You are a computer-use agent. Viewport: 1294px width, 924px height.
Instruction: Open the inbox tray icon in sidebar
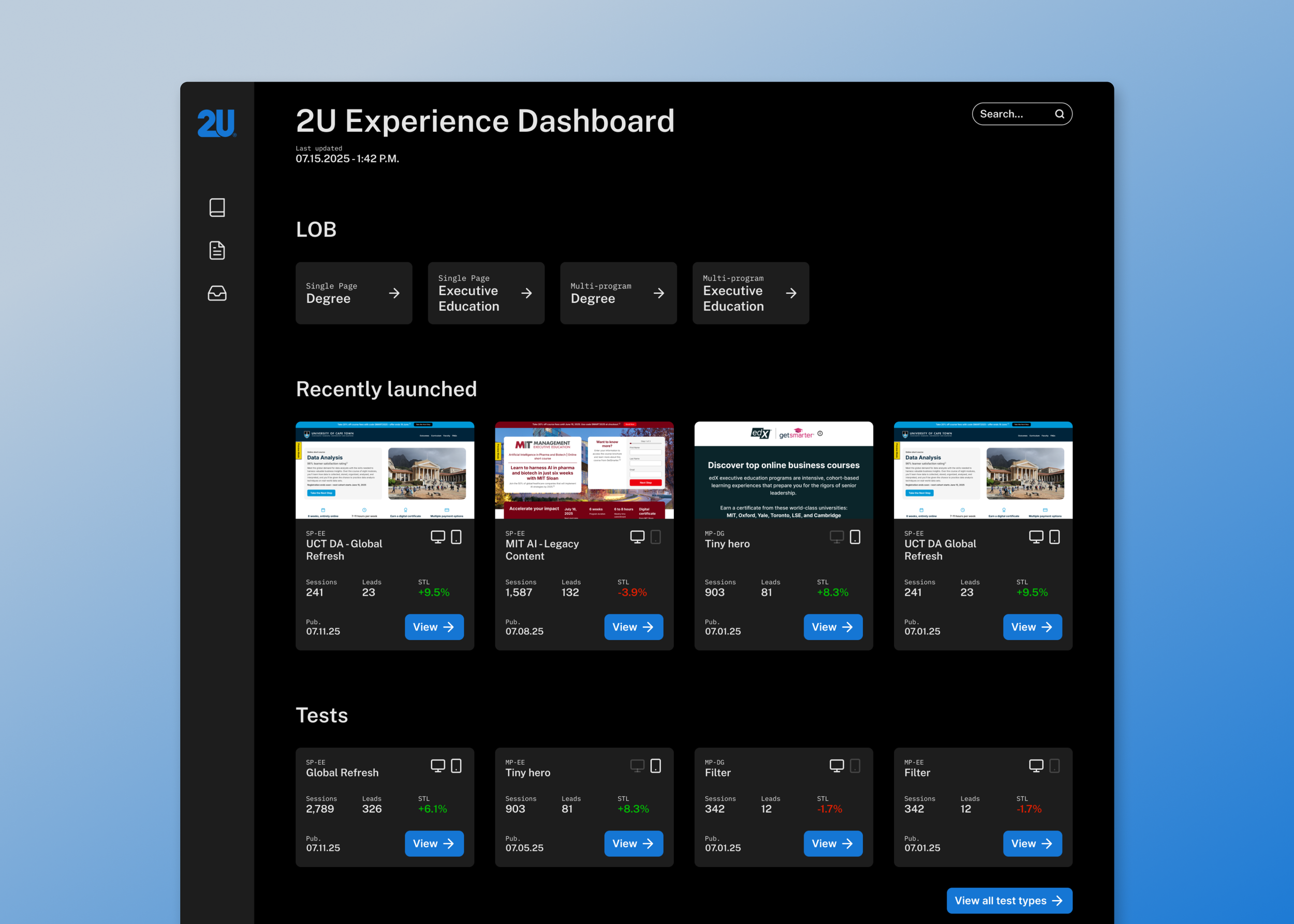pos(217,293)
